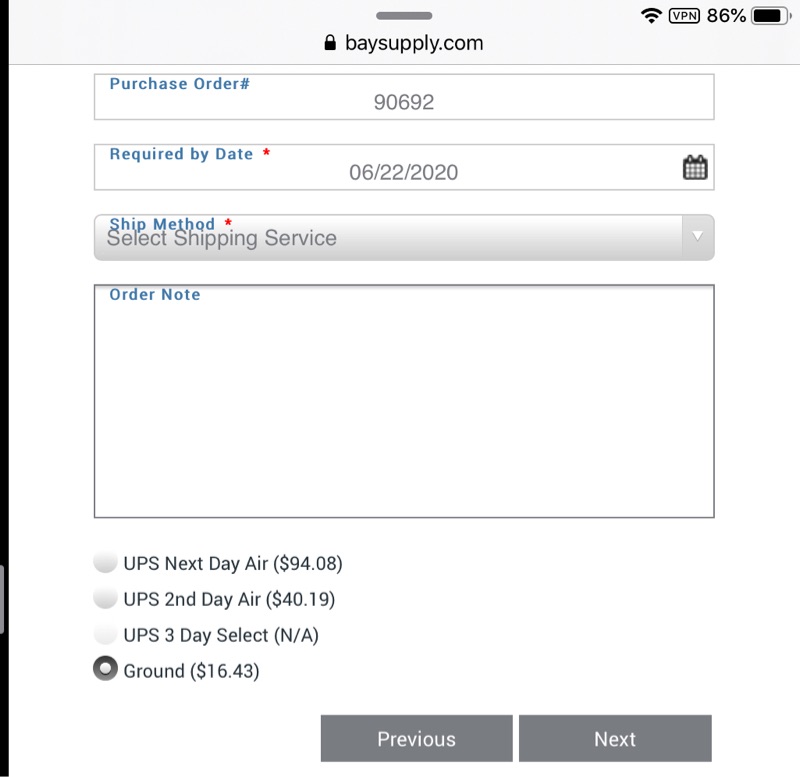Tap the Wi-Fi status icon
Screen dimensions: 800x777
point(652,16)
